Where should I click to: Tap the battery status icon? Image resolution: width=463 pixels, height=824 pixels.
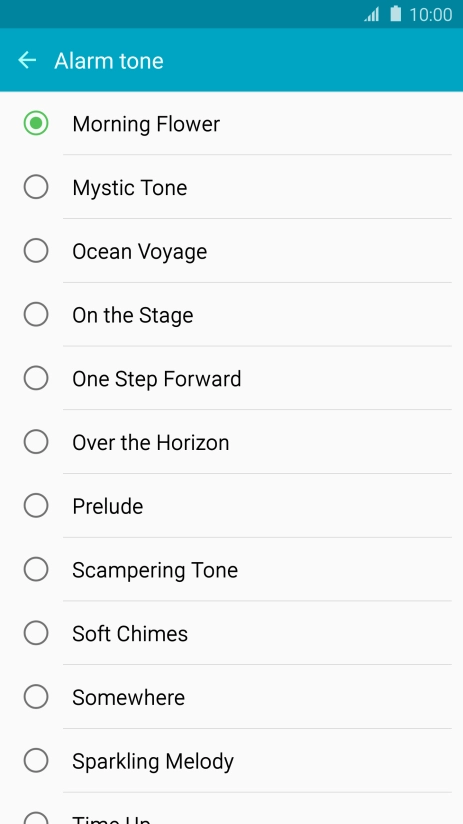pyautogui.click(x=395, y=14)
